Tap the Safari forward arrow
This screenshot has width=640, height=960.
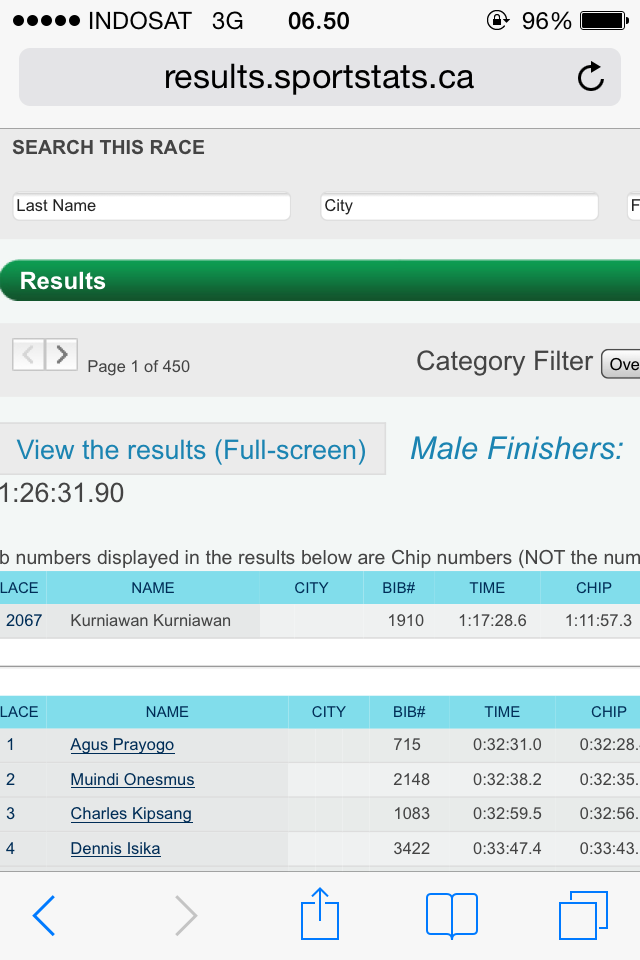click(x=186, y=915)
